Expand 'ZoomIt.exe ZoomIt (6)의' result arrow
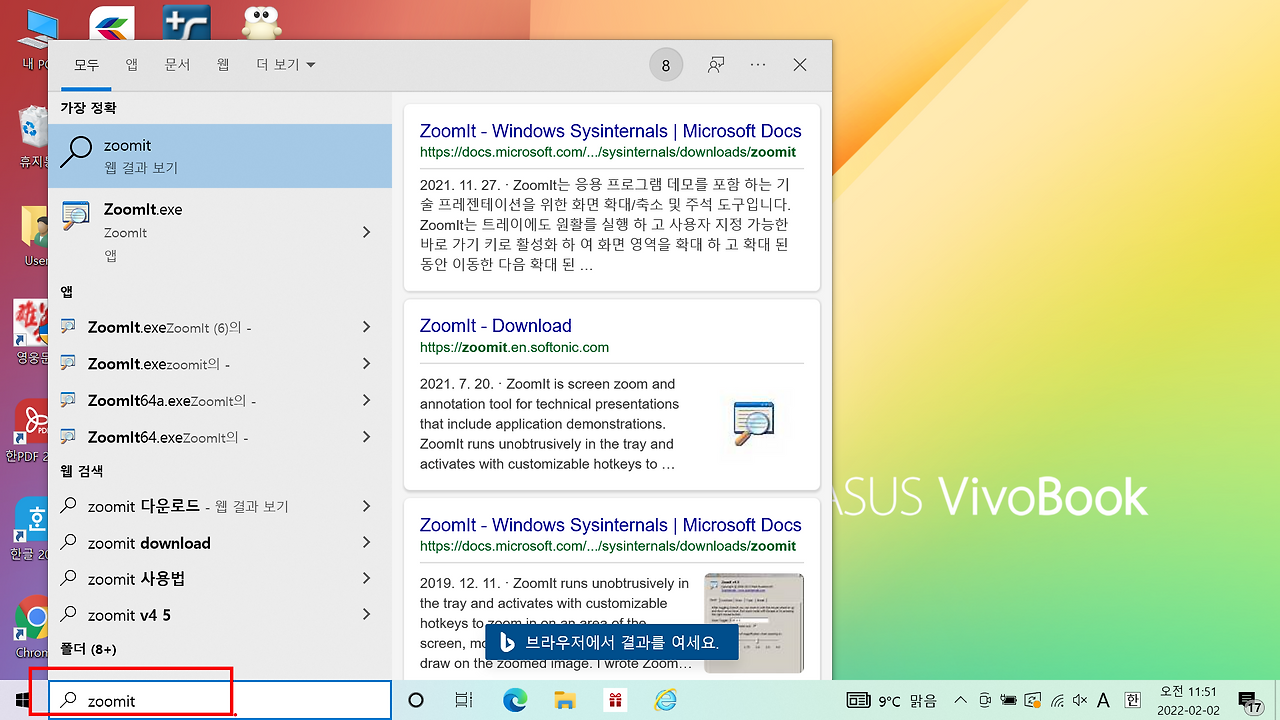Screen dimensions: 1280x720 (x=366, y=327)
